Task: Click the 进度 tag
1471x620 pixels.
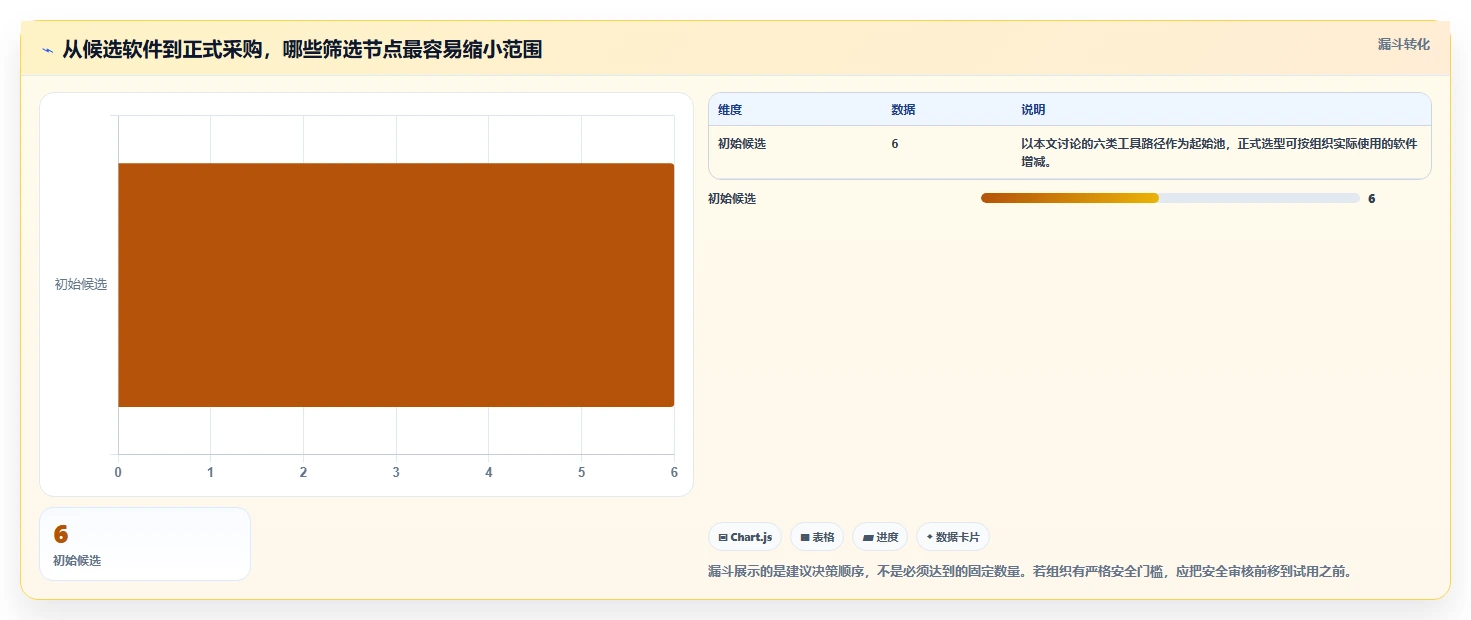Action: pyautogui.click(x=880, y=537)
